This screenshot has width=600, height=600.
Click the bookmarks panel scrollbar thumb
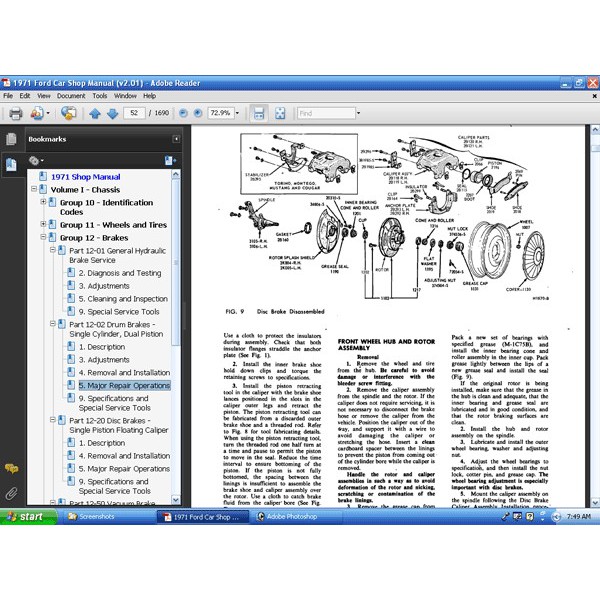tap(176, 262)
